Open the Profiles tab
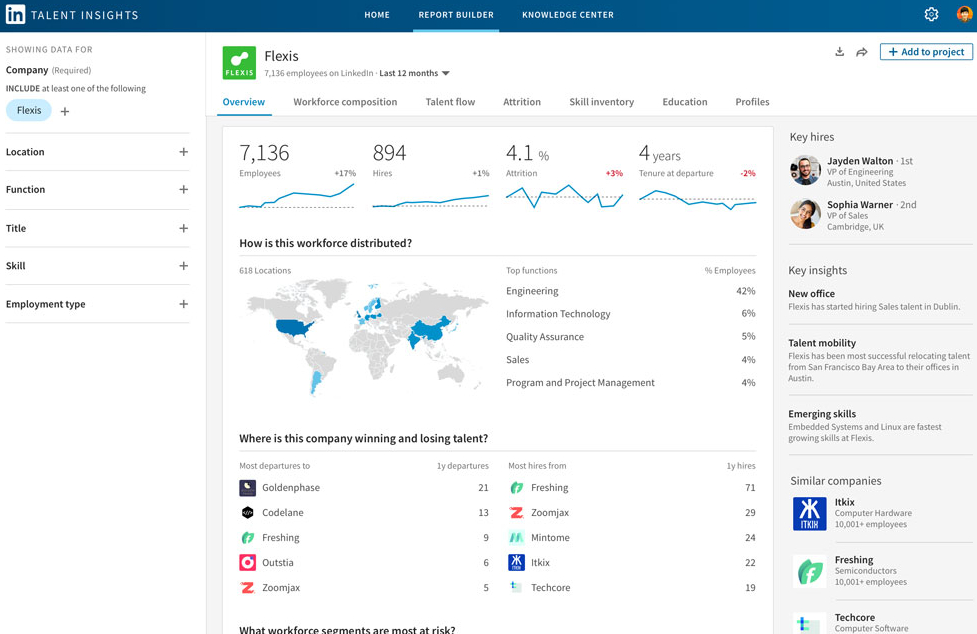Image resolution: width=977 pixels, height=634 pixels. [x=752, y=102]
